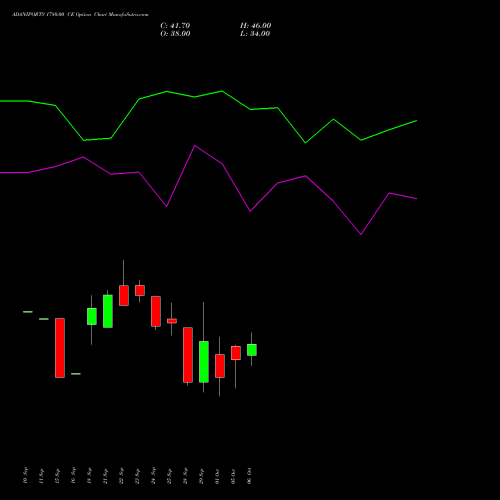
Task: Click the tall green candlestick above 29 Sep
Action: 204,362
